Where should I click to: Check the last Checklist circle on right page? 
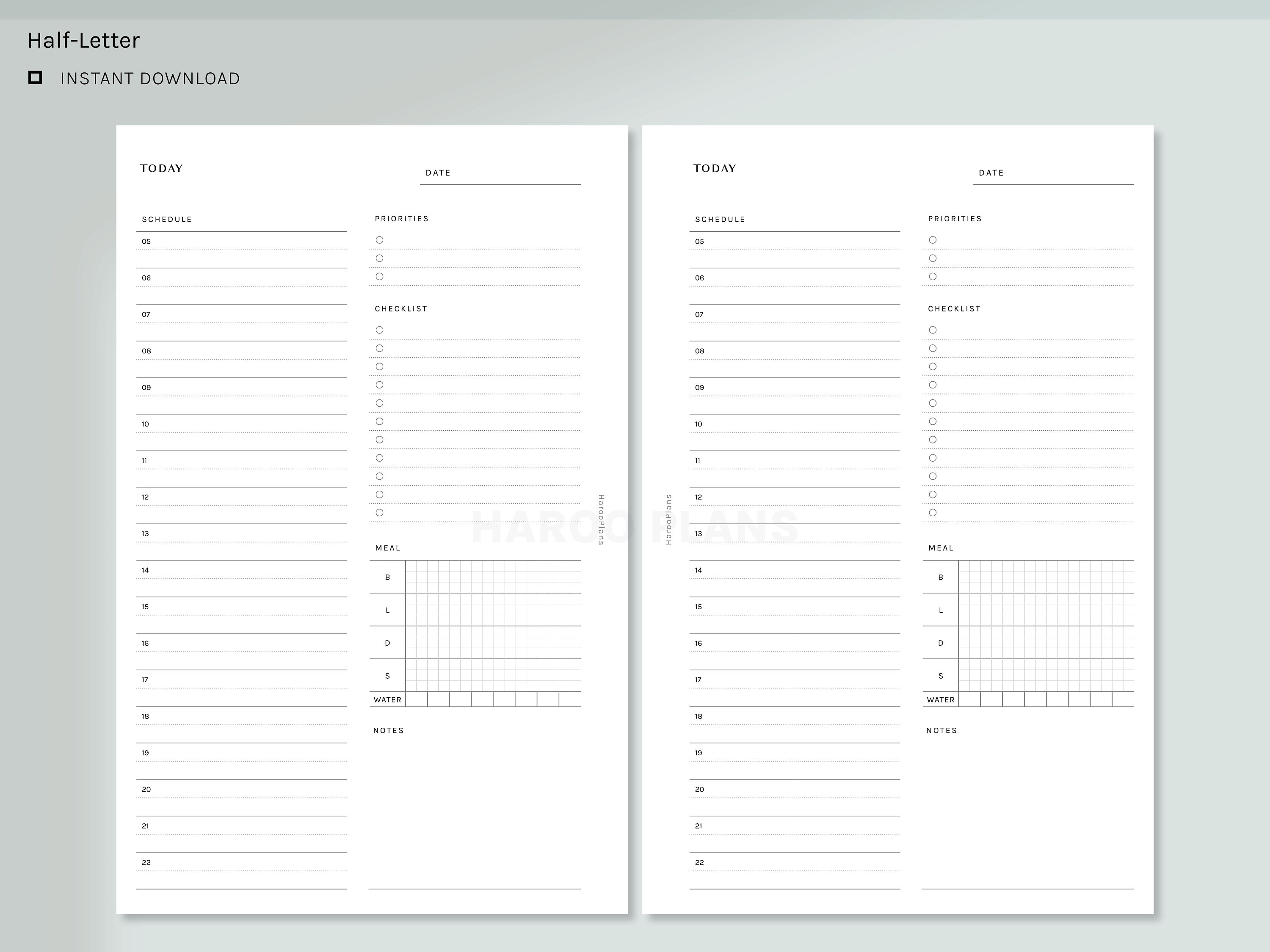point(933,513)
